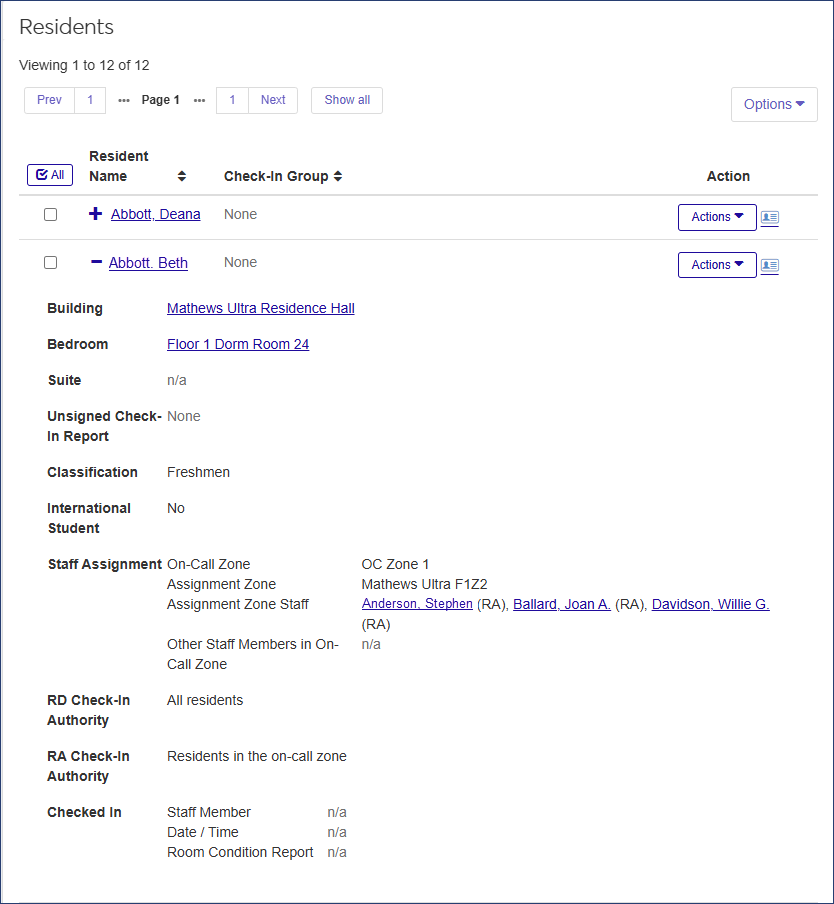Click the 'All residents' authority text

pos(205,700)
